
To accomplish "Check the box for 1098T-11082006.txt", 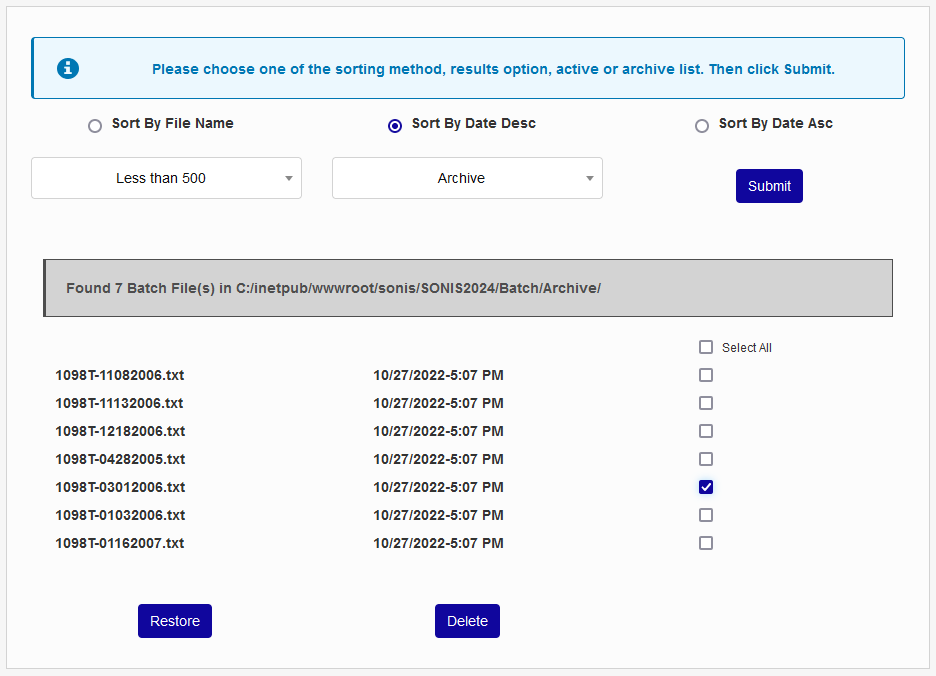I will 706,375.
